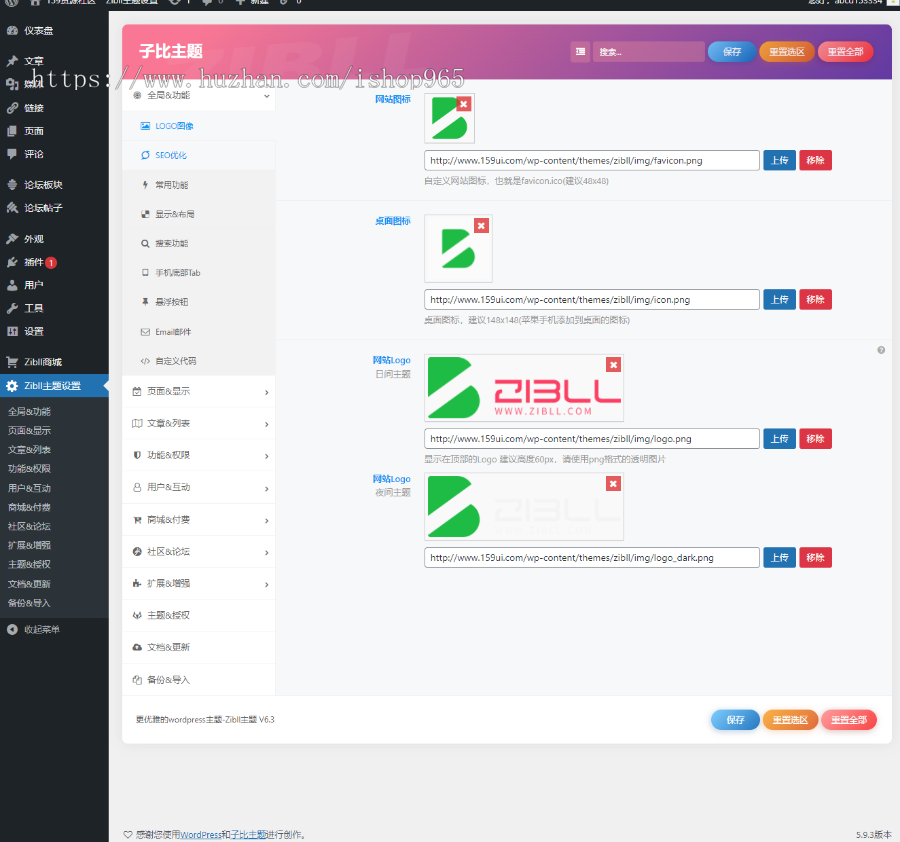Click the 移除 button for favicon.png
The width and height of the screenshot is (900, 842).
(815, 160)
